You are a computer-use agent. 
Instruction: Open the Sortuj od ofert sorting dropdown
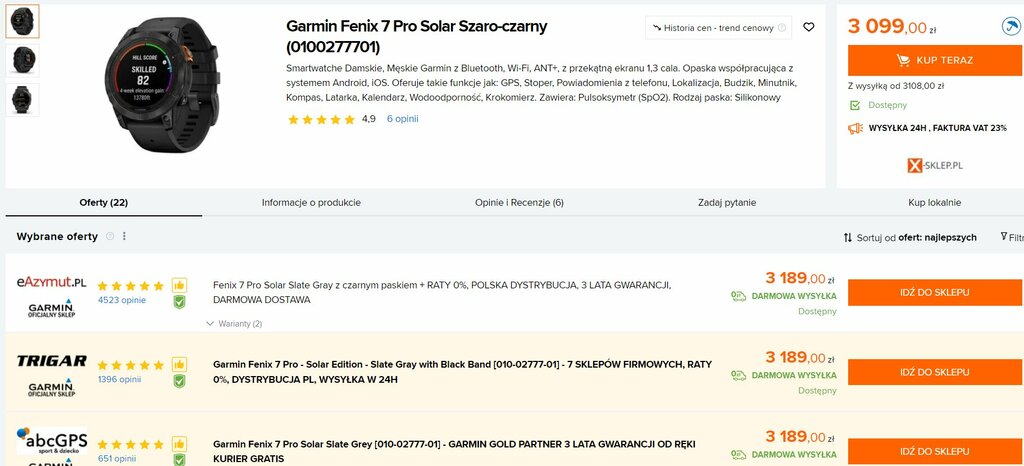(x=910, y=238)
